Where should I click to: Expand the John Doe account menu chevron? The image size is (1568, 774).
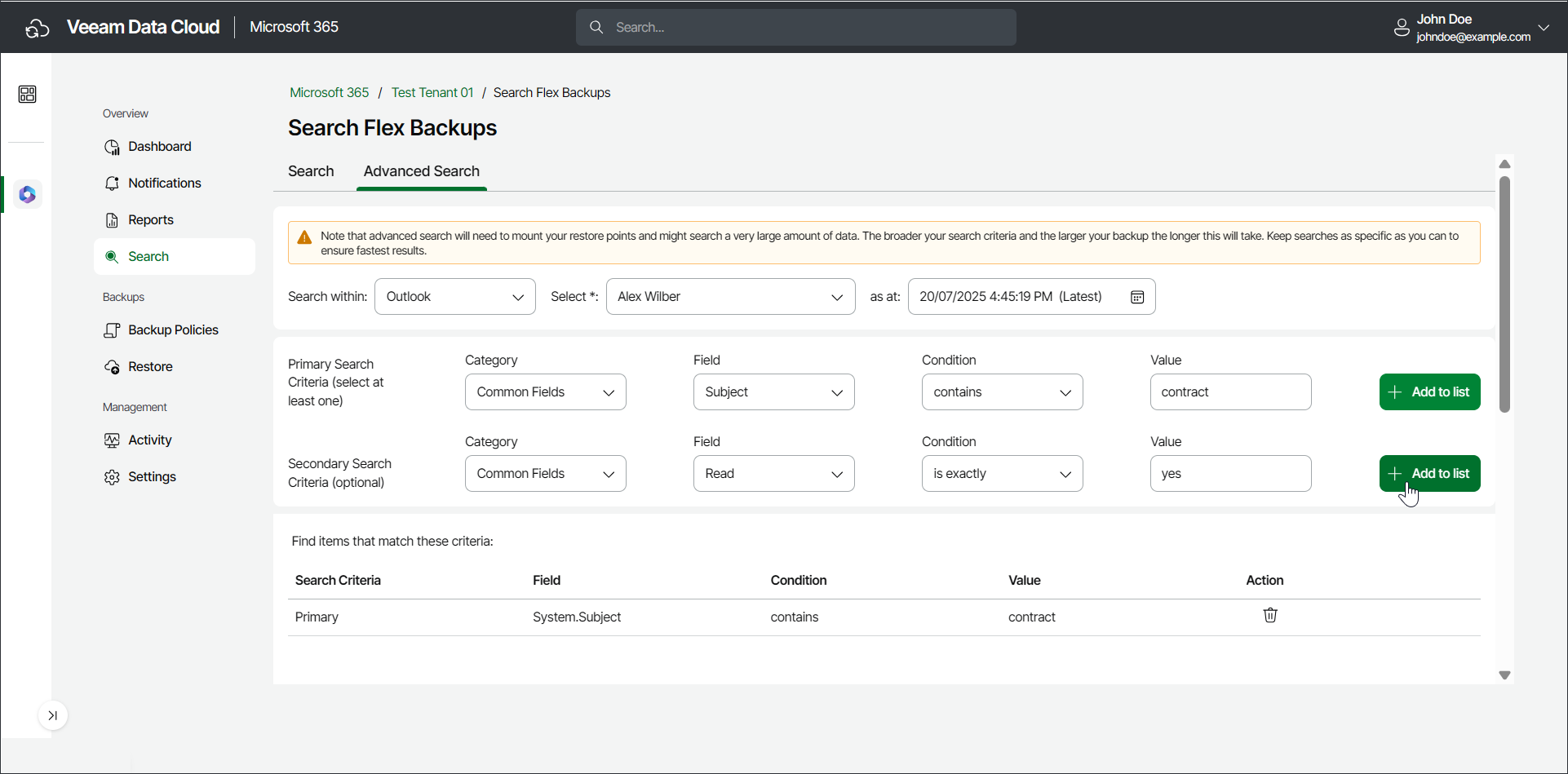coord(1544,27)
